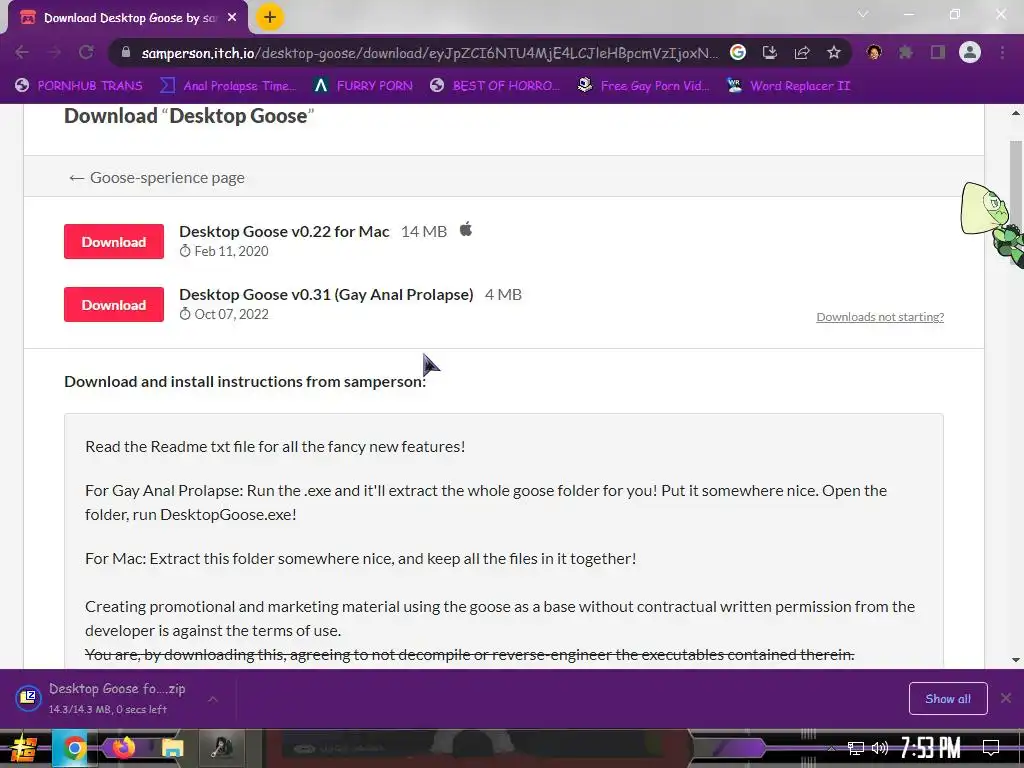1024x768 pixels.
Task: Click the browser Forward arrow
Action: [x=54, y=52]
